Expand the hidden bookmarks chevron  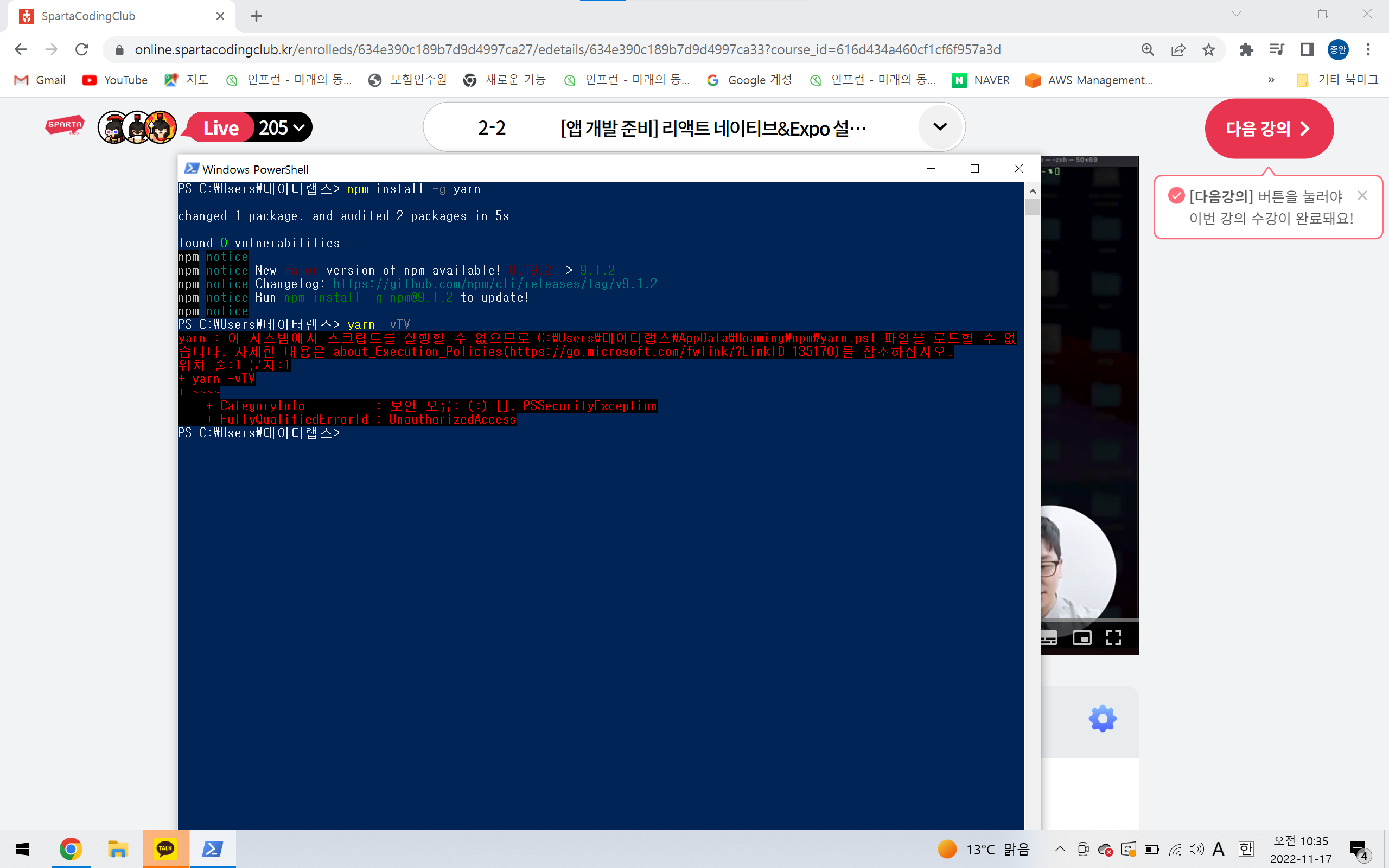click(x=1271, y=80)
